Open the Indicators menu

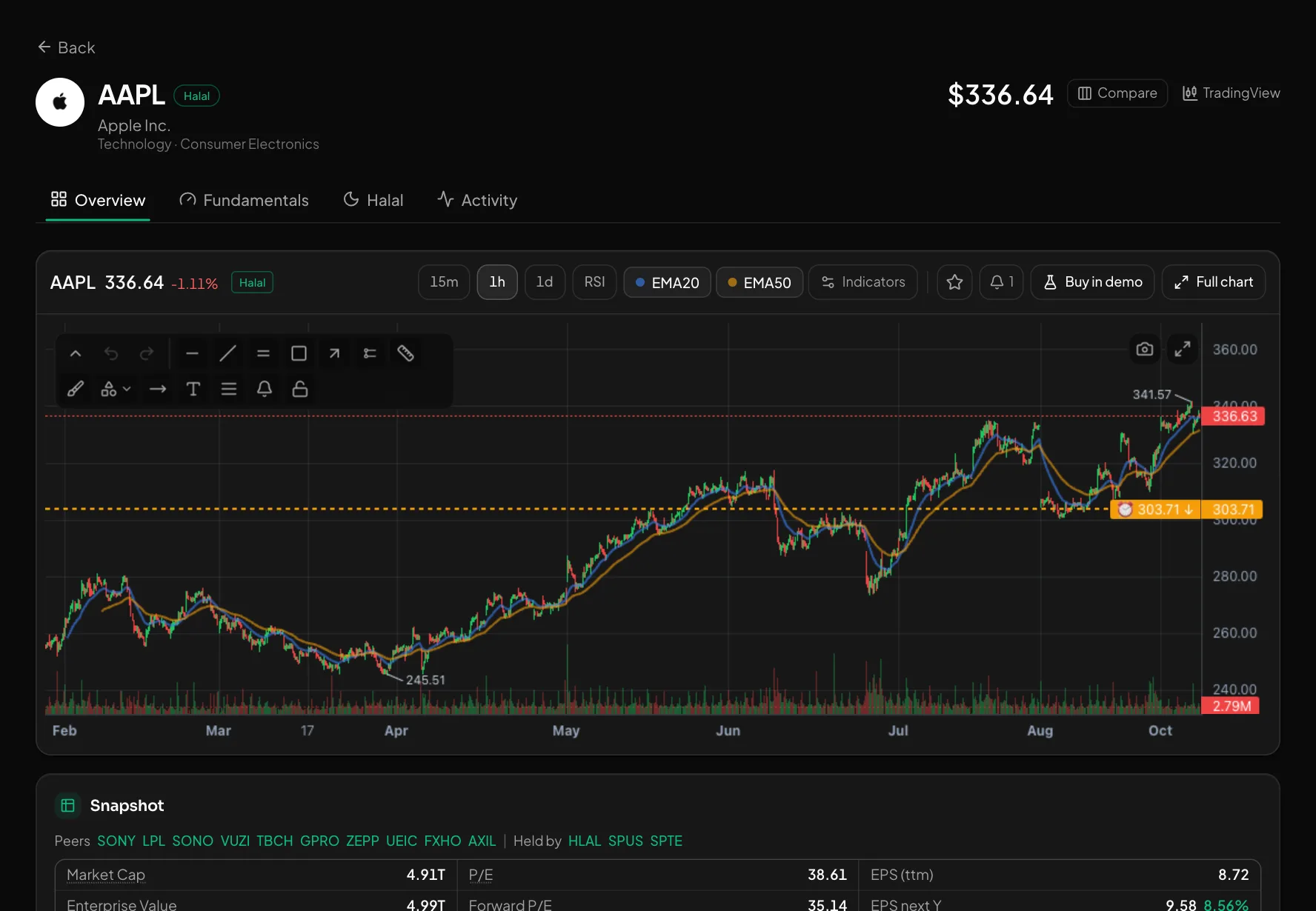(863, 282)
